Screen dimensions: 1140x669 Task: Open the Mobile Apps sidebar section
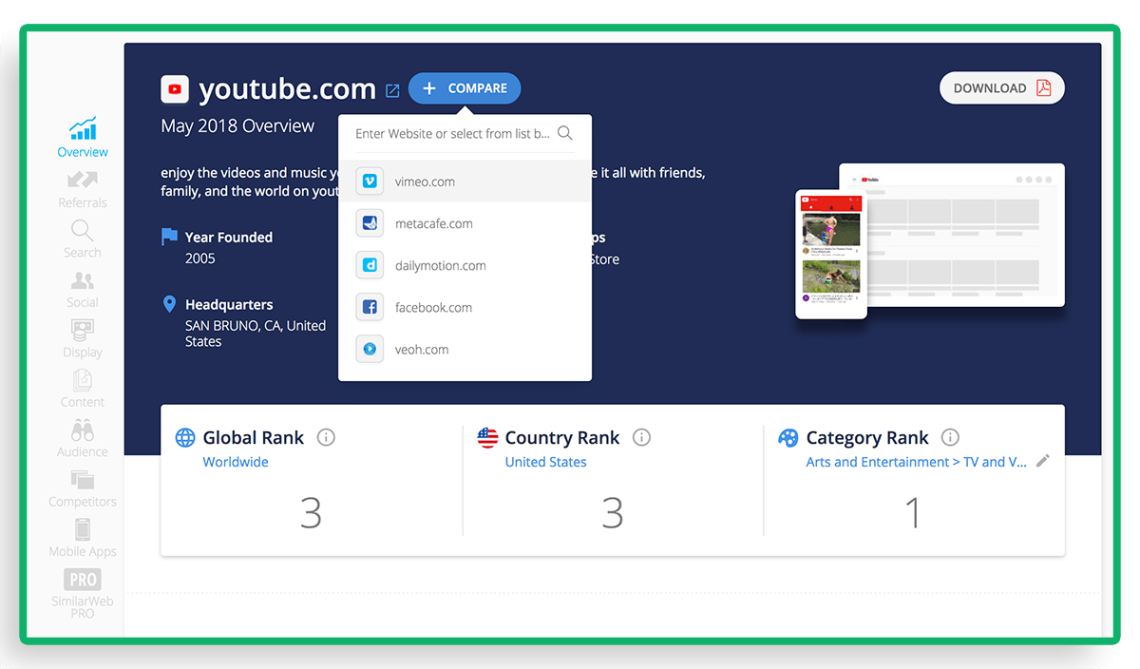[x=82, y=538]
